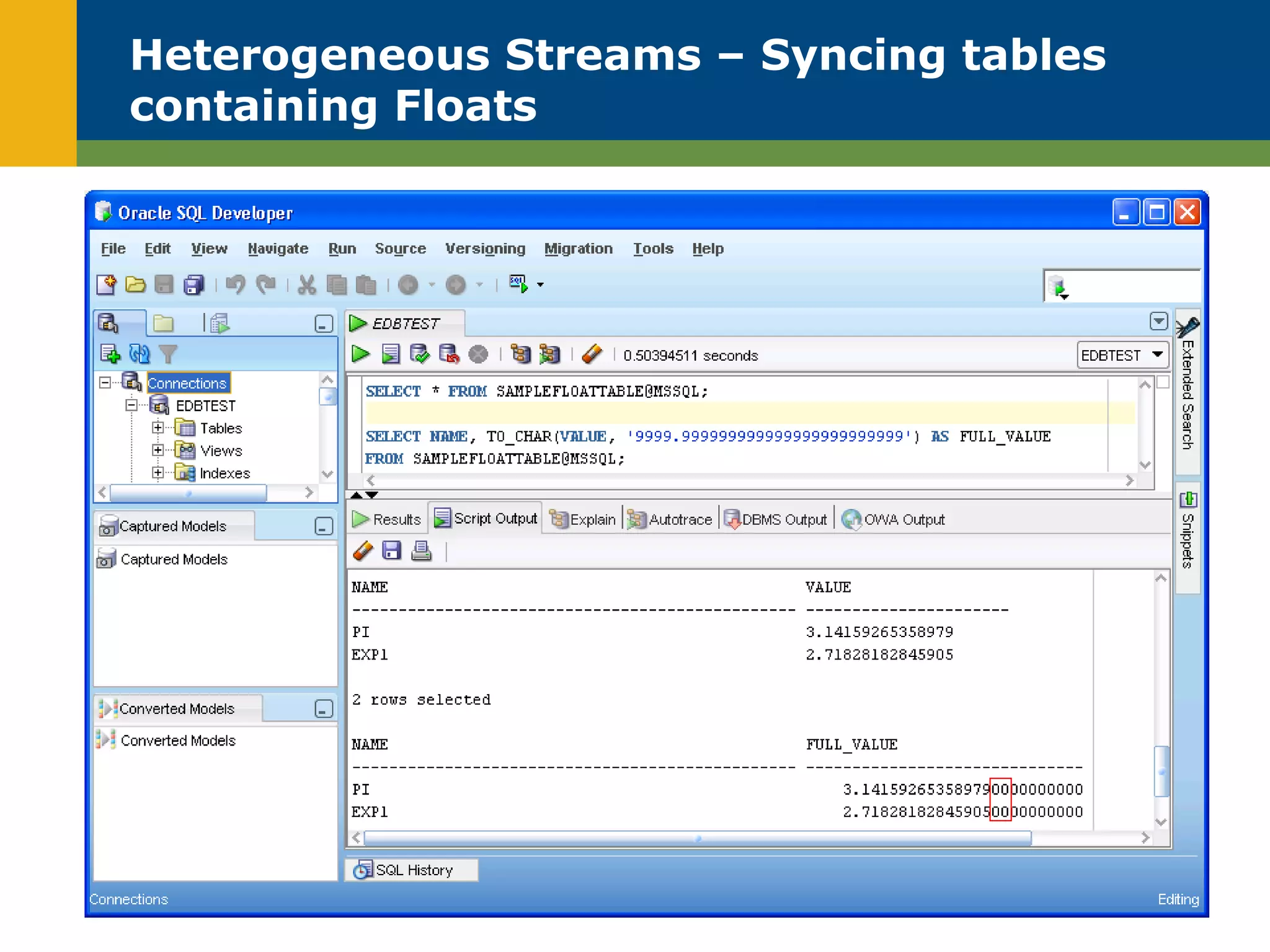This screenshot has height=952, width=1270.
Task: Open the SQL History panel button
Action: point(412,870)
